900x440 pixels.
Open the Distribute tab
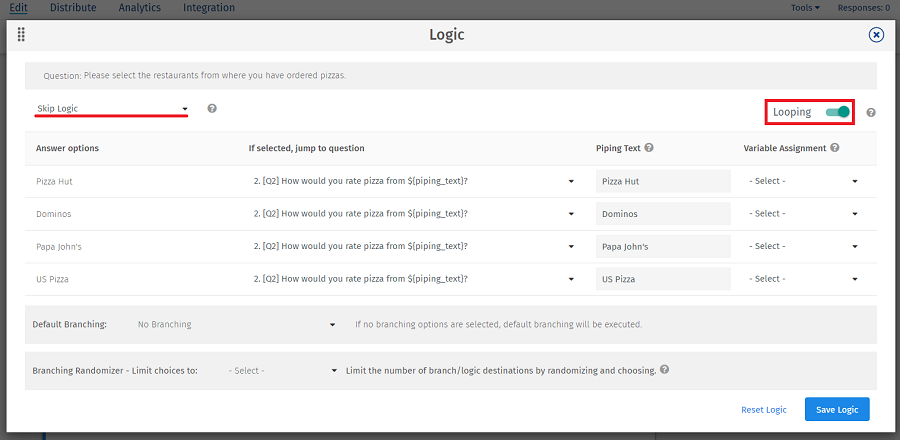[73, 8]
